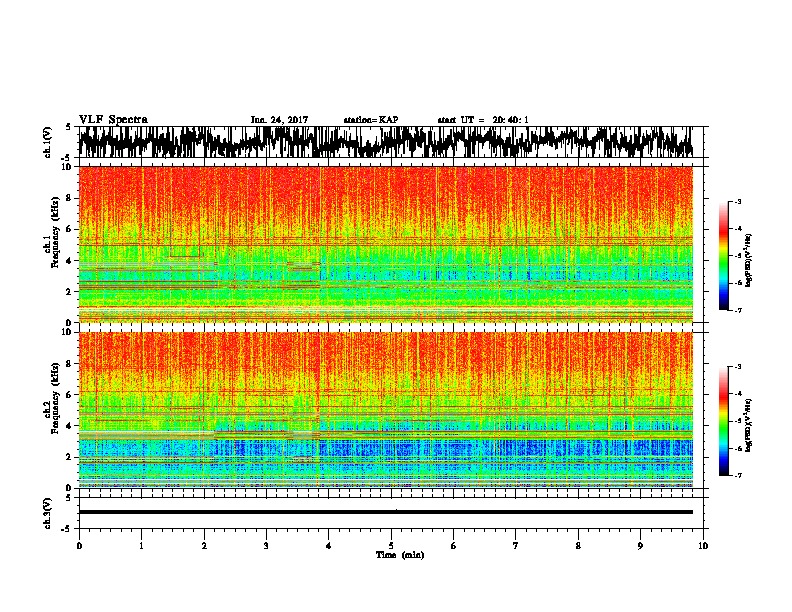Click the "Time (min)" axis label
This screenshot has height=612, width=792.
[400, 555]
